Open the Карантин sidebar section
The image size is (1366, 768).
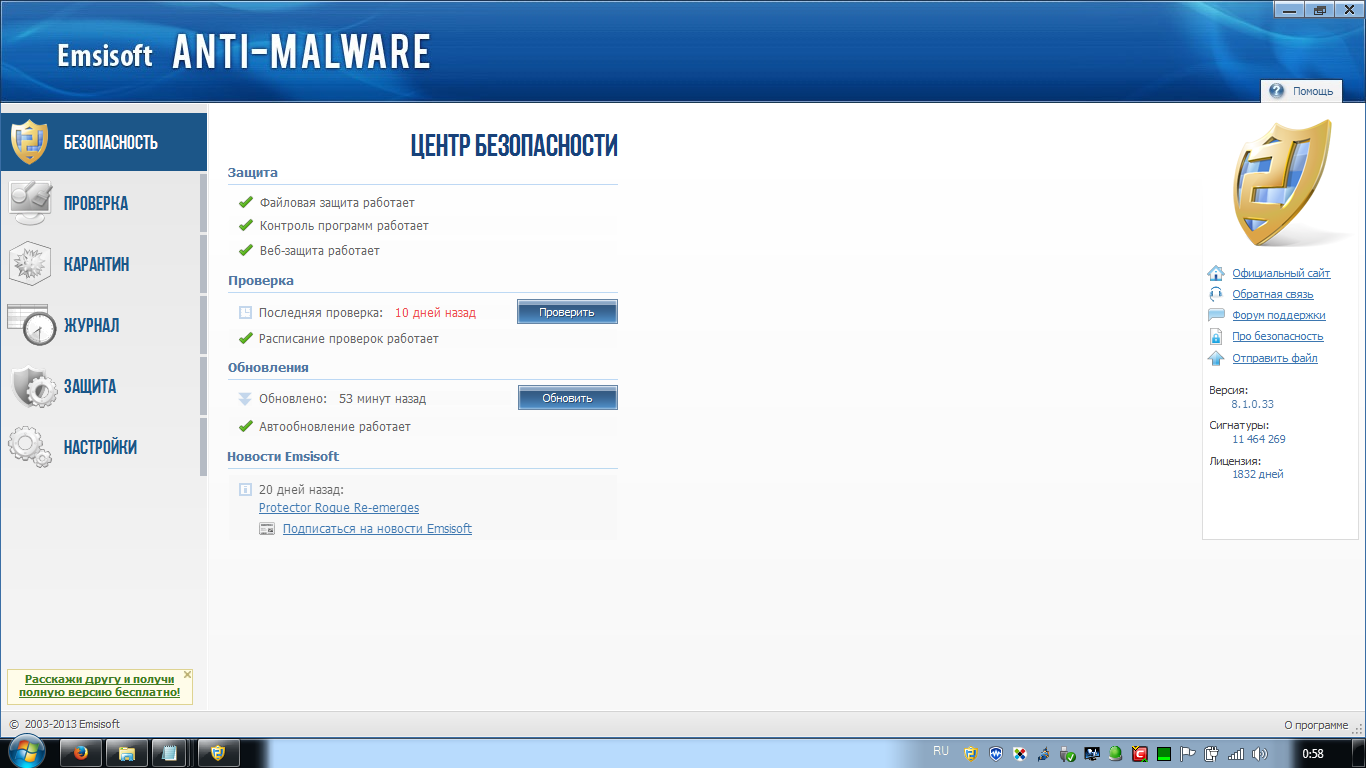click(x=104, y=264)
